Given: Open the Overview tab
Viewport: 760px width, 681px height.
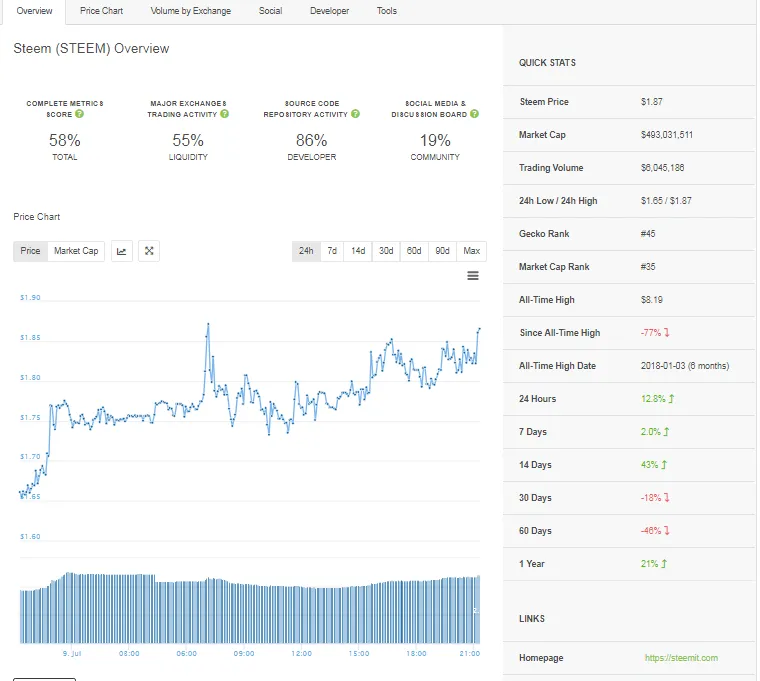Looking at the screenshot, I should 34,11.
